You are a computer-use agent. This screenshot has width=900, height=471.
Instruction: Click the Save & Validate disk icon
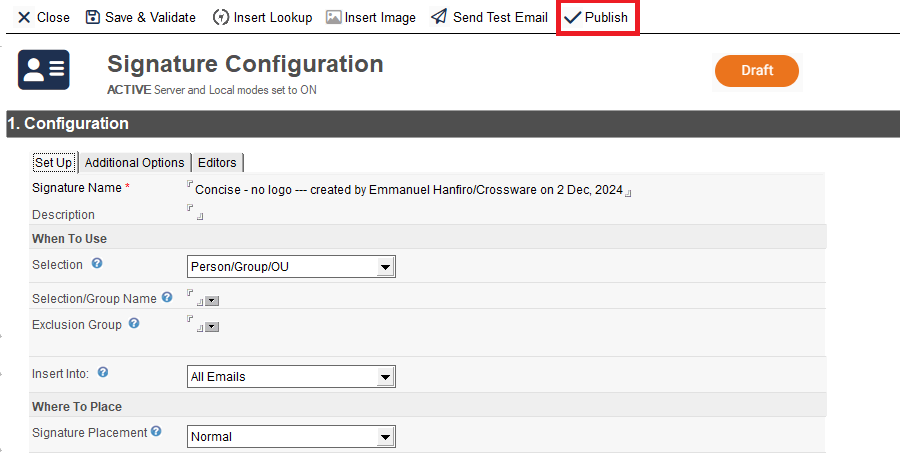coord(93,18)
